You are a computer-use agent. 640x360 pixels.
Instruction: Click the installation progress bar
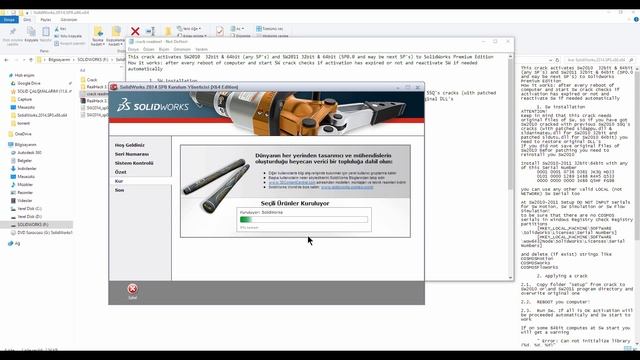(x=304, y=220)
